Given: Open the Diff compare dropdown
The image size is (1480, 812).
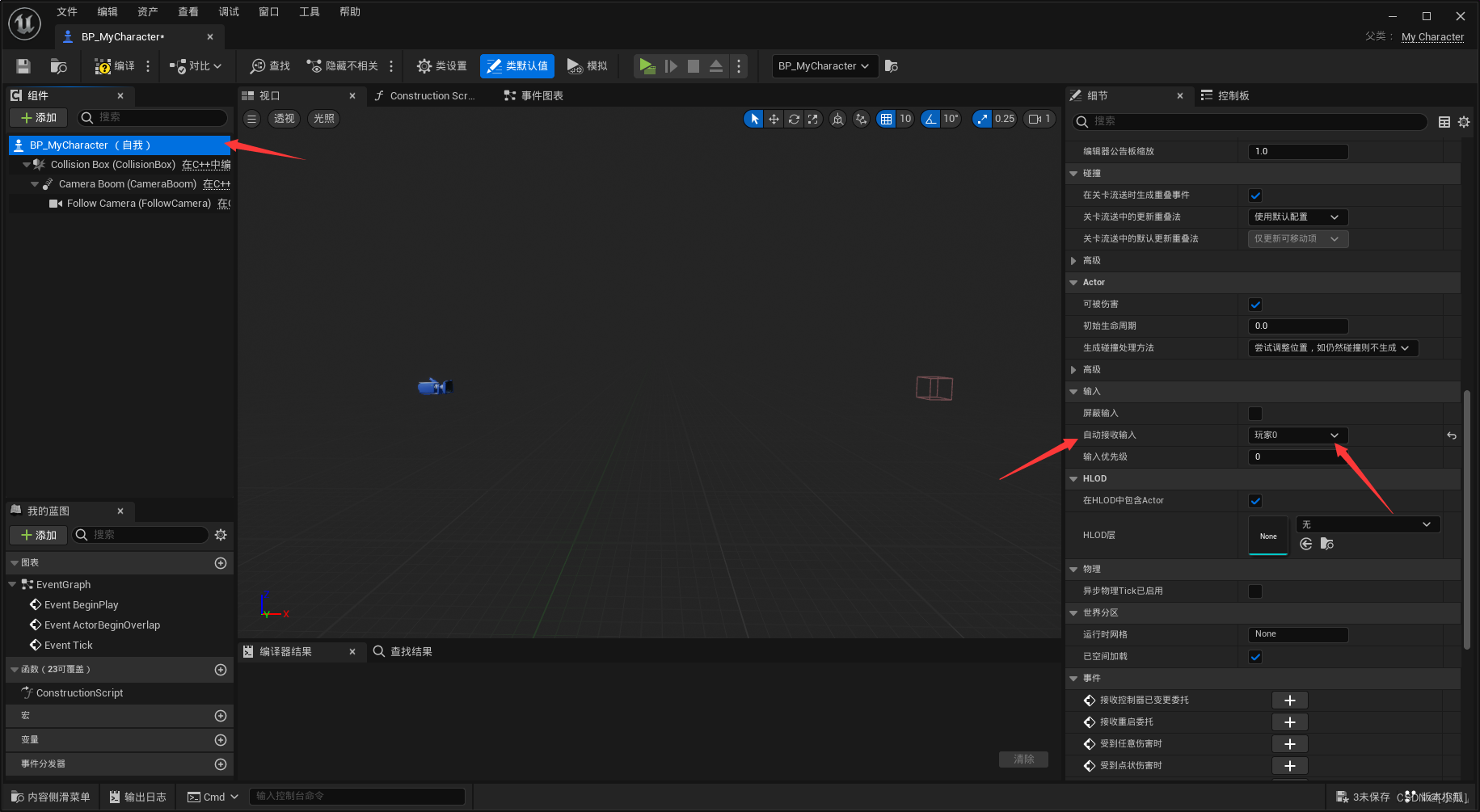Looking at the screenshot, I should (x=196, y=66).
